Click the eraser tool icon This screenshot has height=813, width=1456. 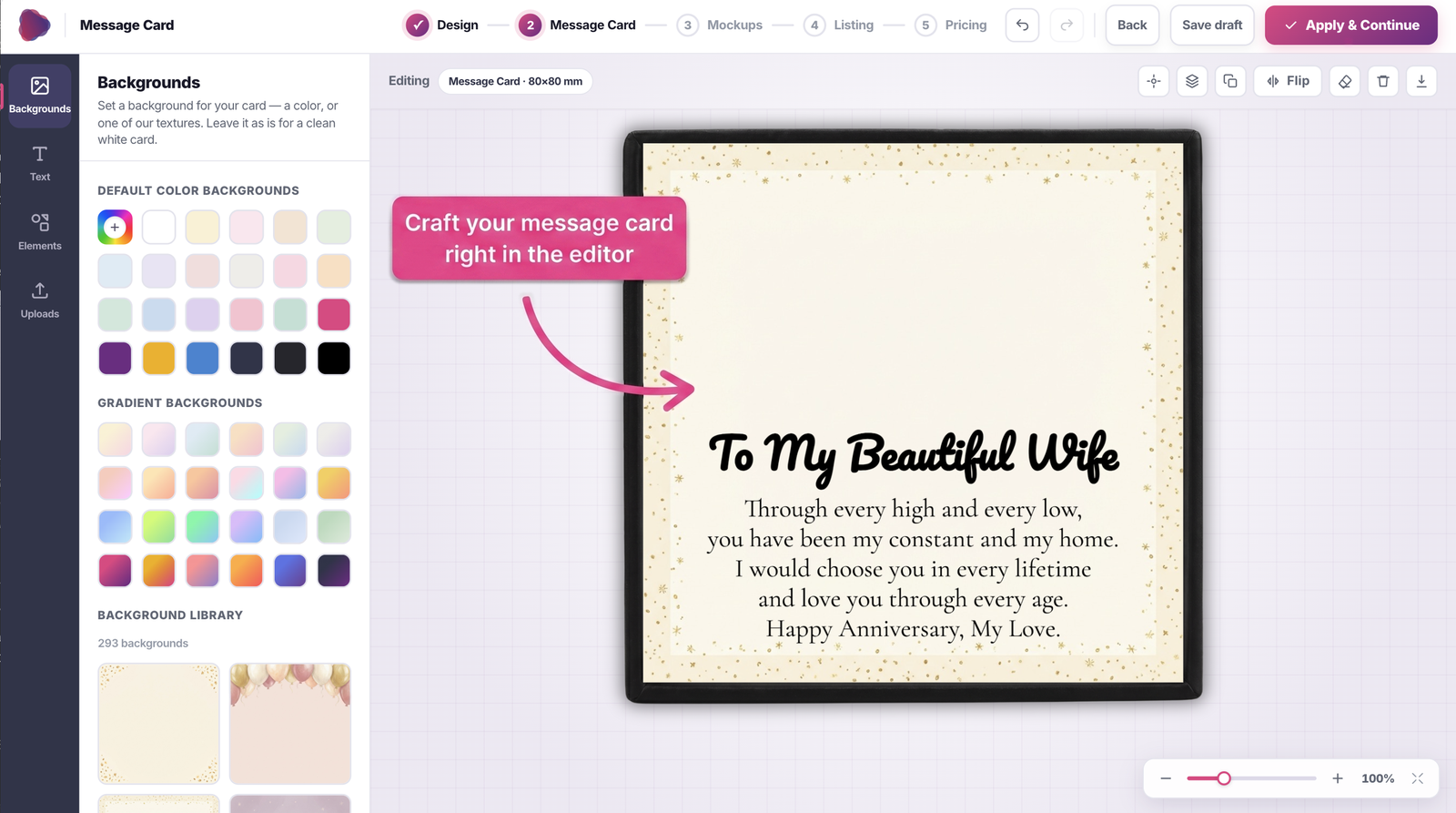[x=1345, y=81]
